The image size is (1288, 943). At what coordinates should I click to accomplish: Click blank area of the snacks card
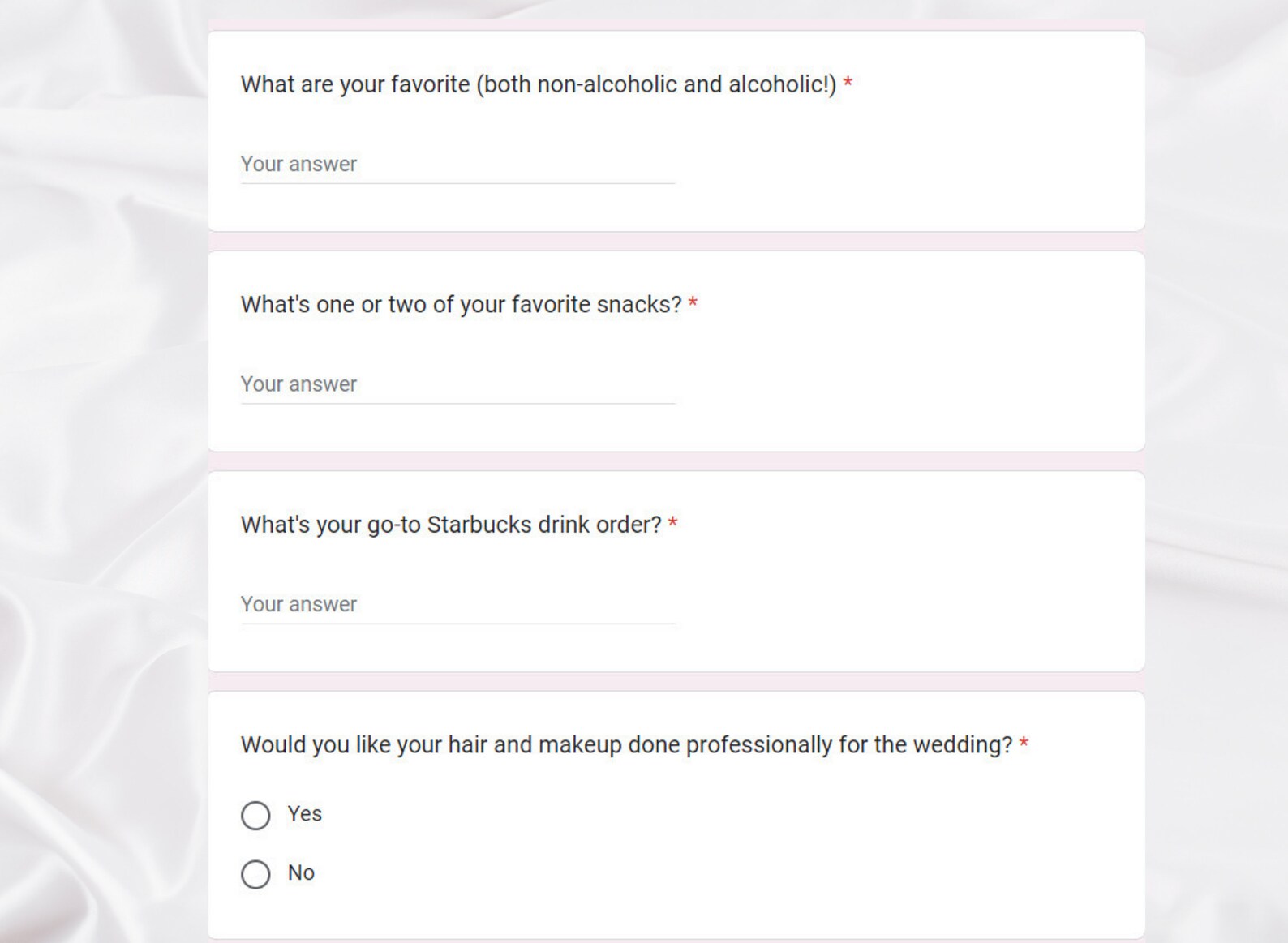click(908, 373)
